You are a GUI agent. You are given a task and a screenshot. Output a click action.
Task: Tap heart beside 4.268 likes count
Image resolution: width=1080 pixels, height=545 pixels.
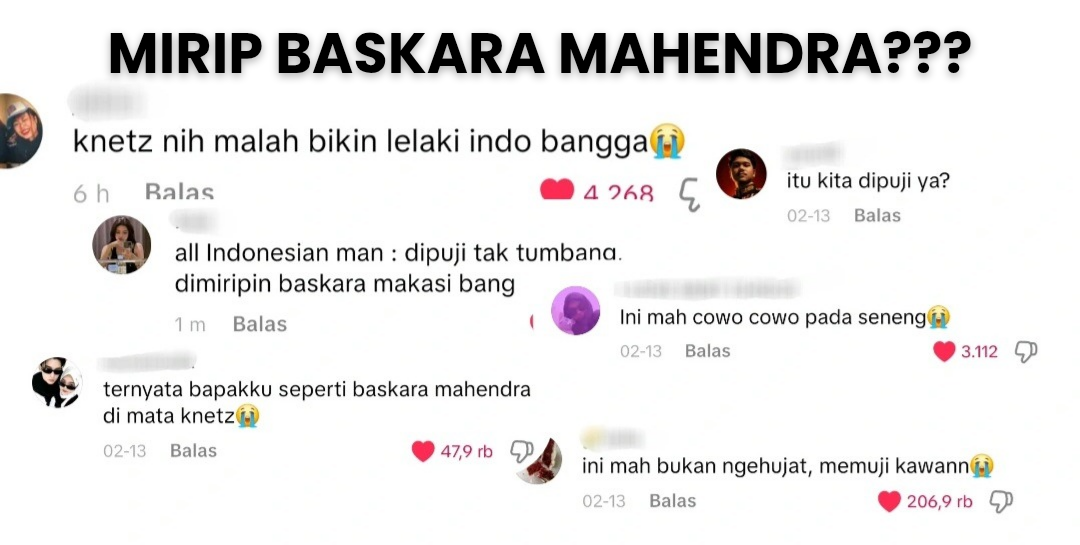click(x=557, y=189)
